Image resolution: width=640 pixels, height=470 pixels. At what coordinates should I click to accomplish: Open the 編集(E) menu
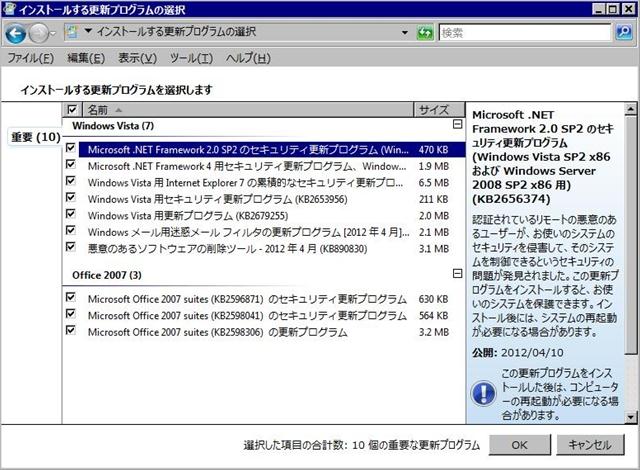click(x=86, y=58)
